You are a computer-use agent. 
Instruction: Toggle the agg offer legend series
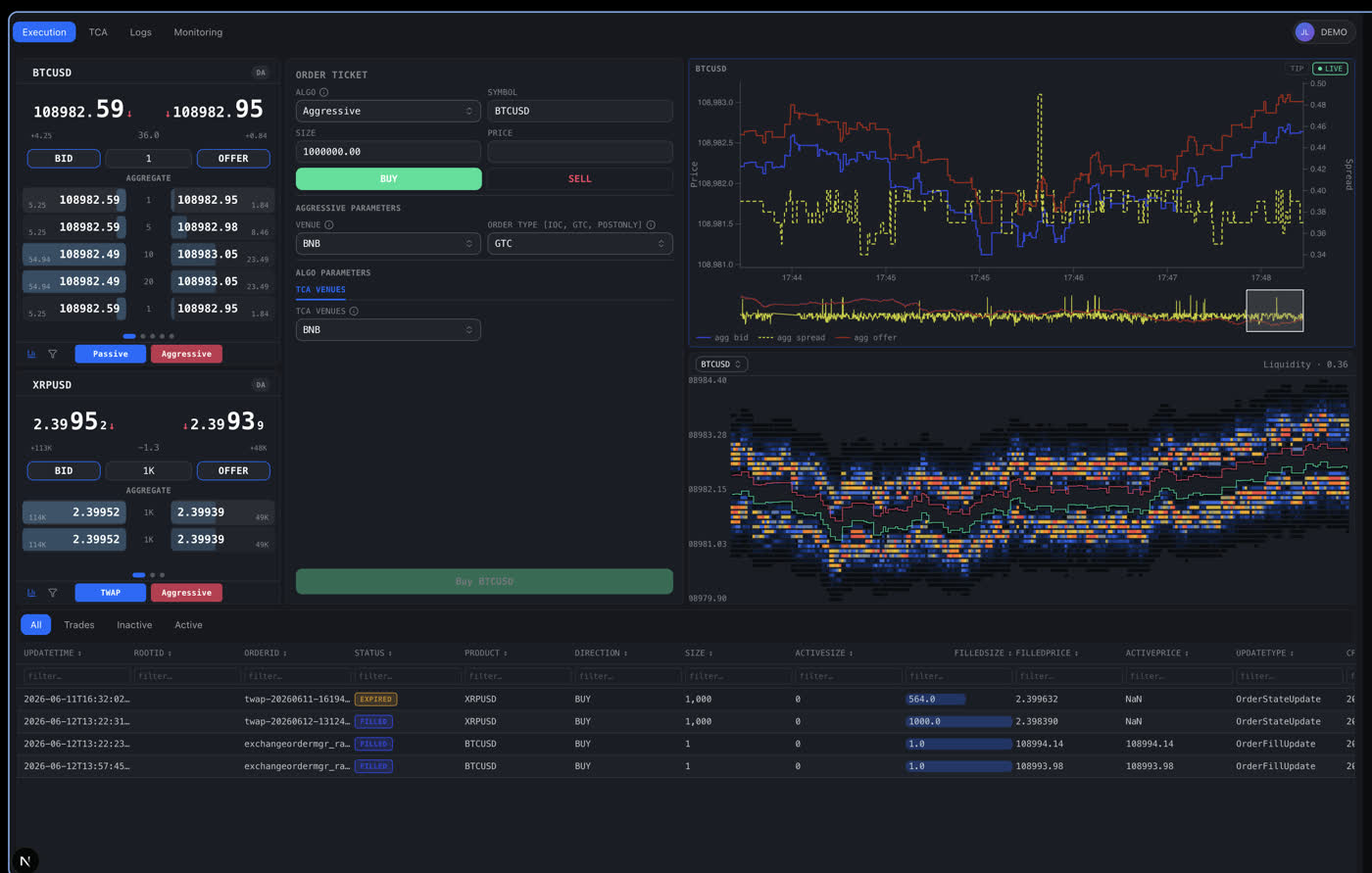864,338
